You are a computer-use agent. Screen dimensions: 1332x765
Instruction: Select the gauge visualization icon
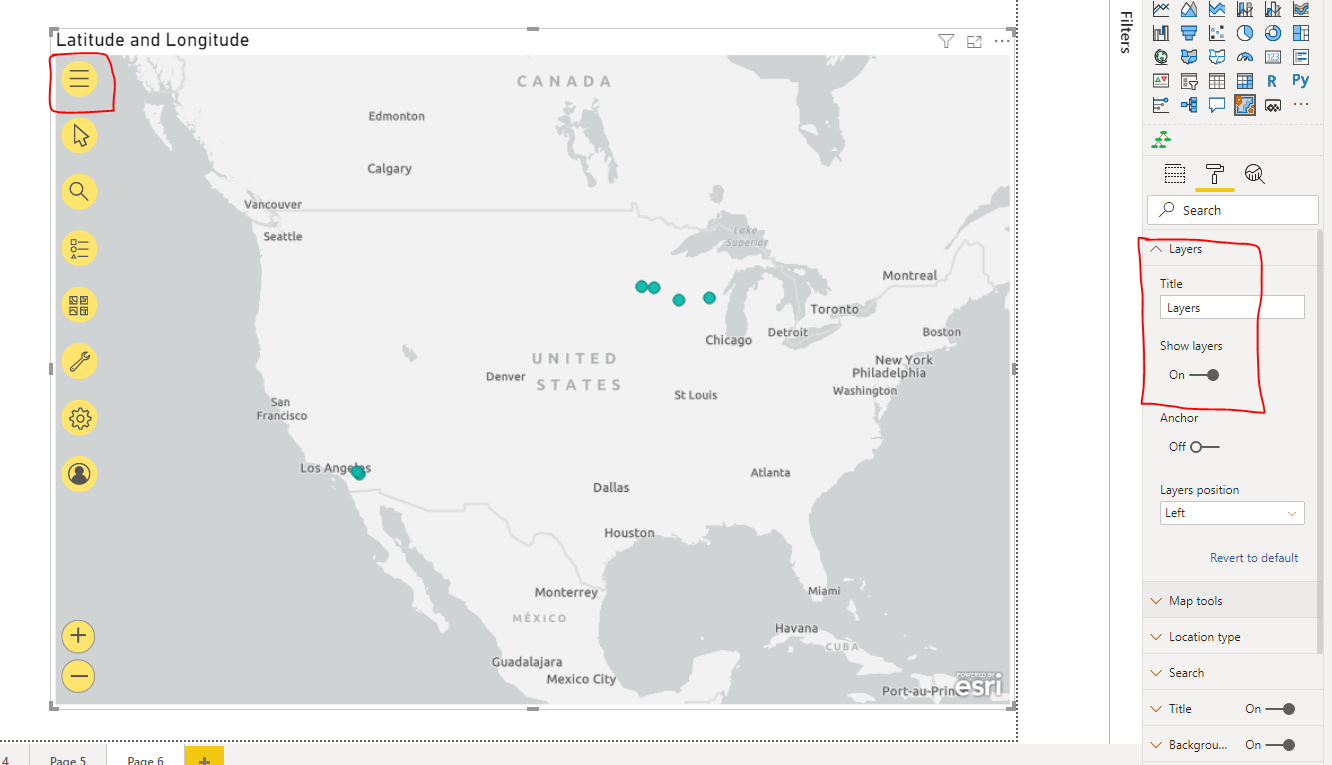pos(1244,57)
